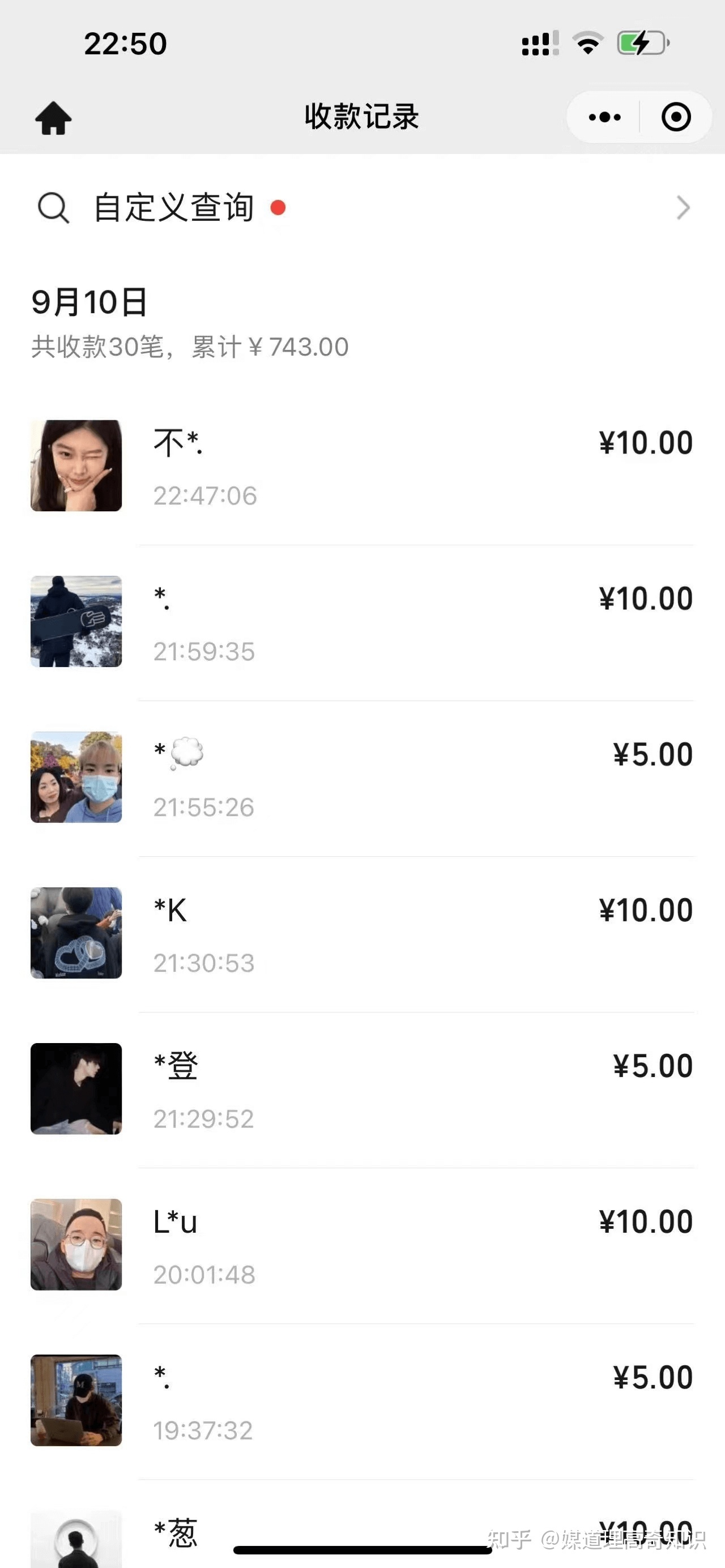Tap the 收款记录 page title

click(x=362, y=117)
